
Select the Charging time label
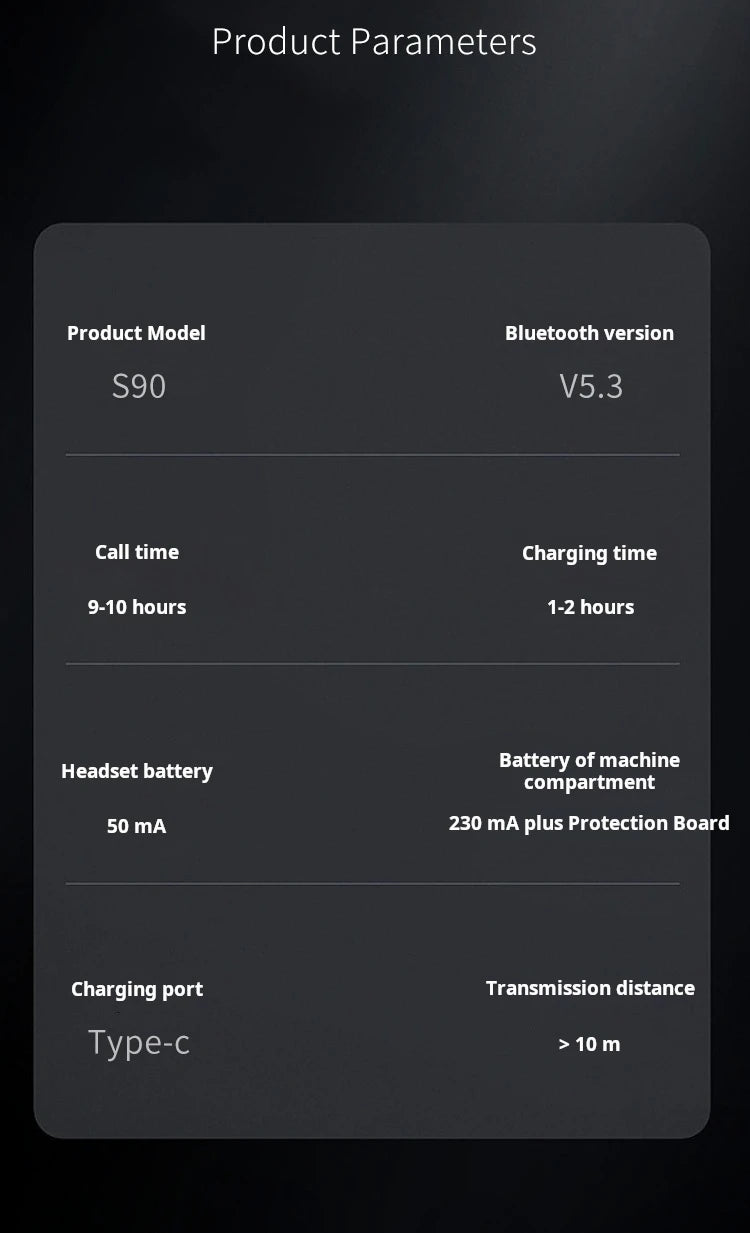[589, 553]
